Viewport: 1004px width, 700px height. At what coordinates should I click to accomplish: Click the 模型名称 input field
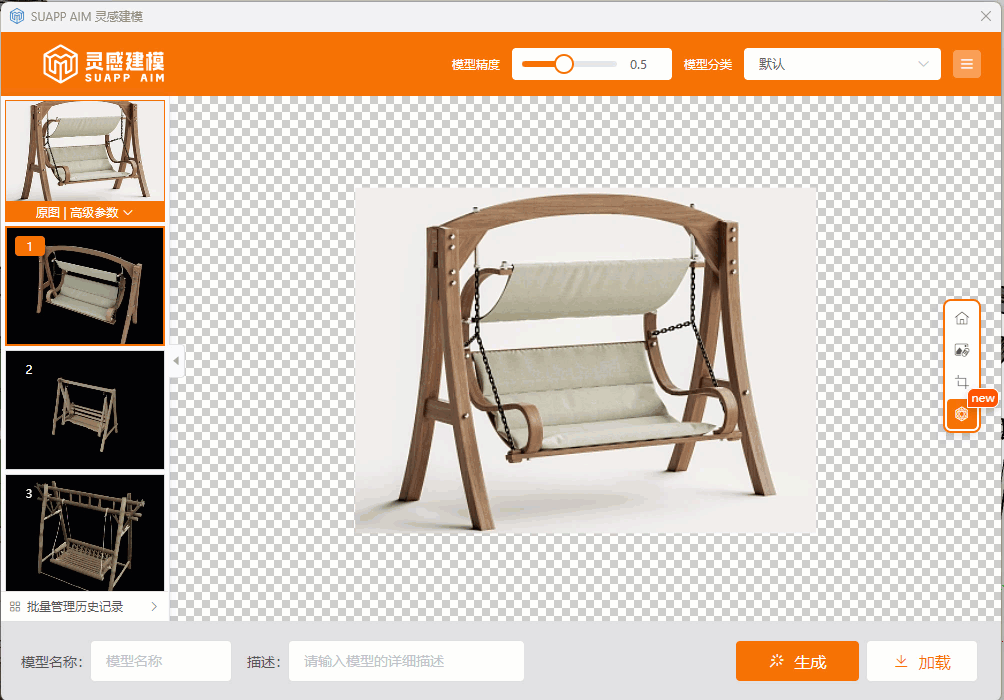(x=161, y=661)
